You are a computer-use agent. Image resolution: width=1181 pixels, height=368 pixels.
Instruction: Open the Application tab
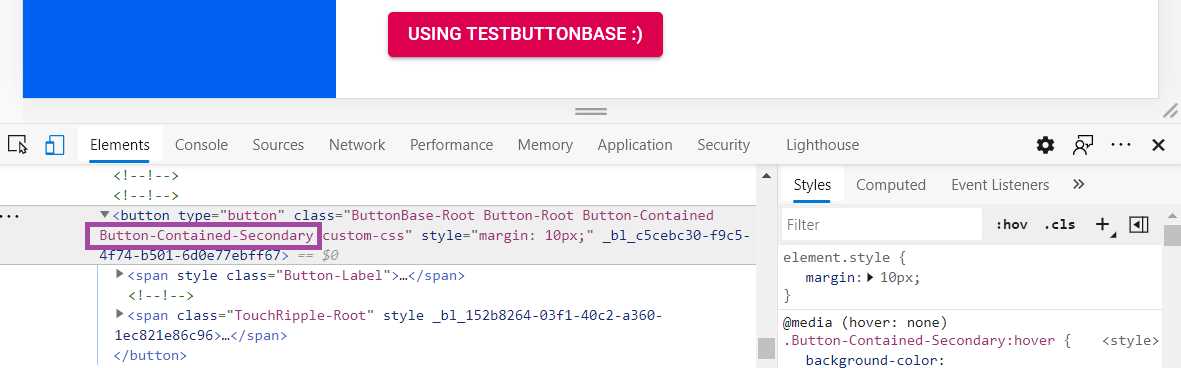(635, 144)
